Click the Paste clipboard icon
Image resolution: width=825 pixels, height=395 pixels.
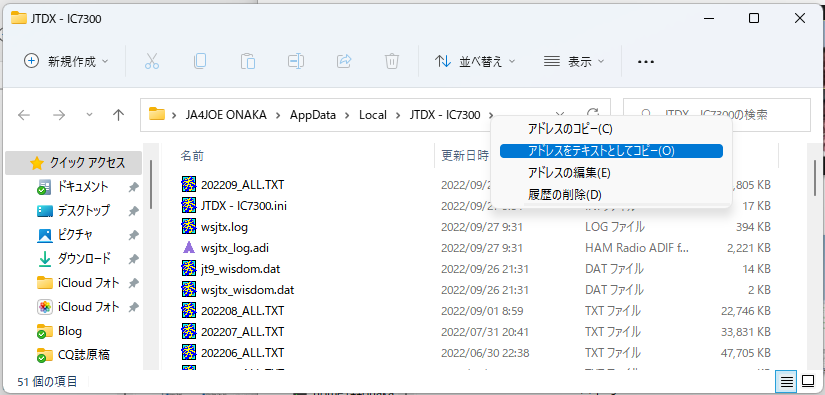248,62
